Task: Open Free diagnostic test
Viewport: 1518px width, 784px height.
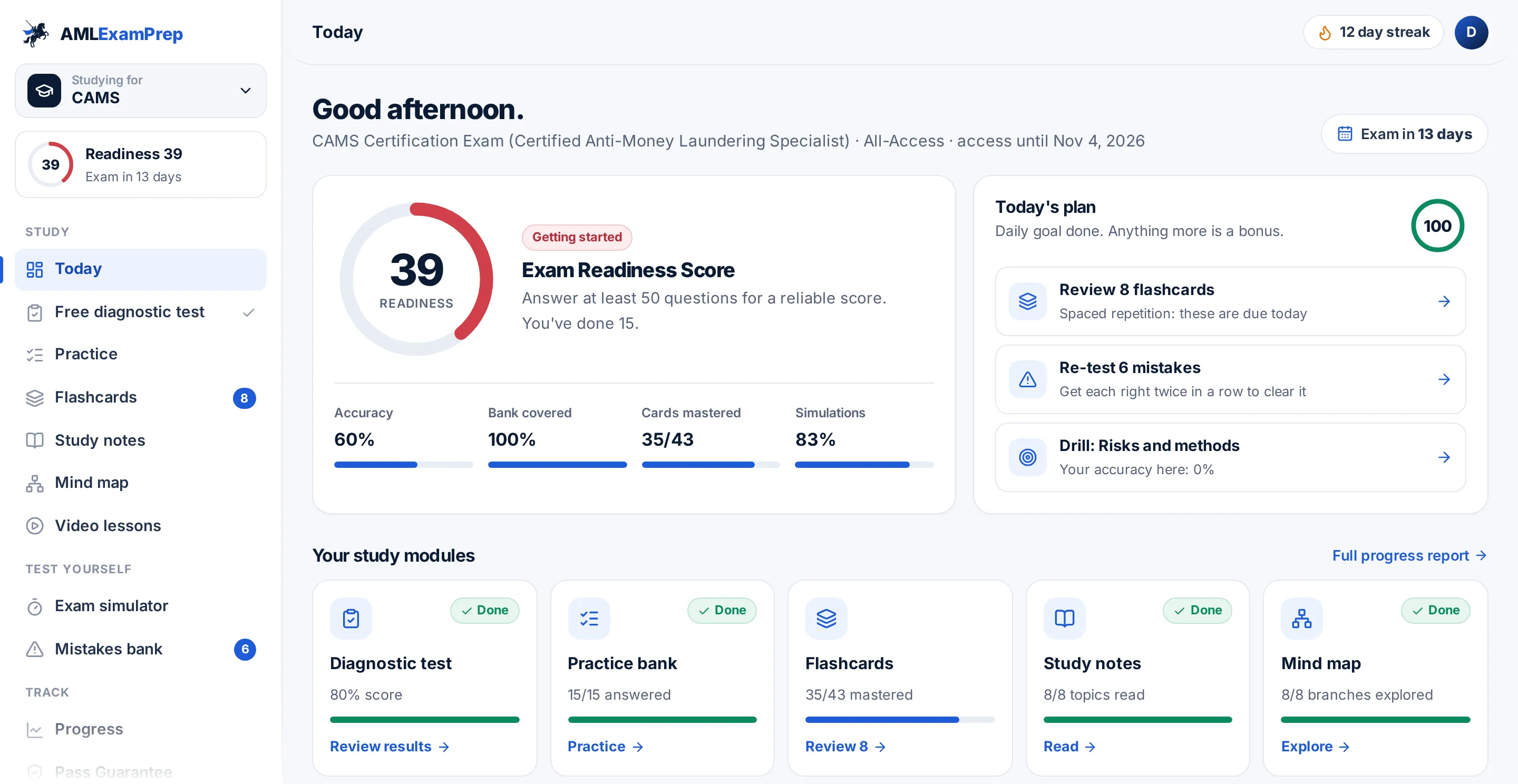Action: click(x=140, y=312)
